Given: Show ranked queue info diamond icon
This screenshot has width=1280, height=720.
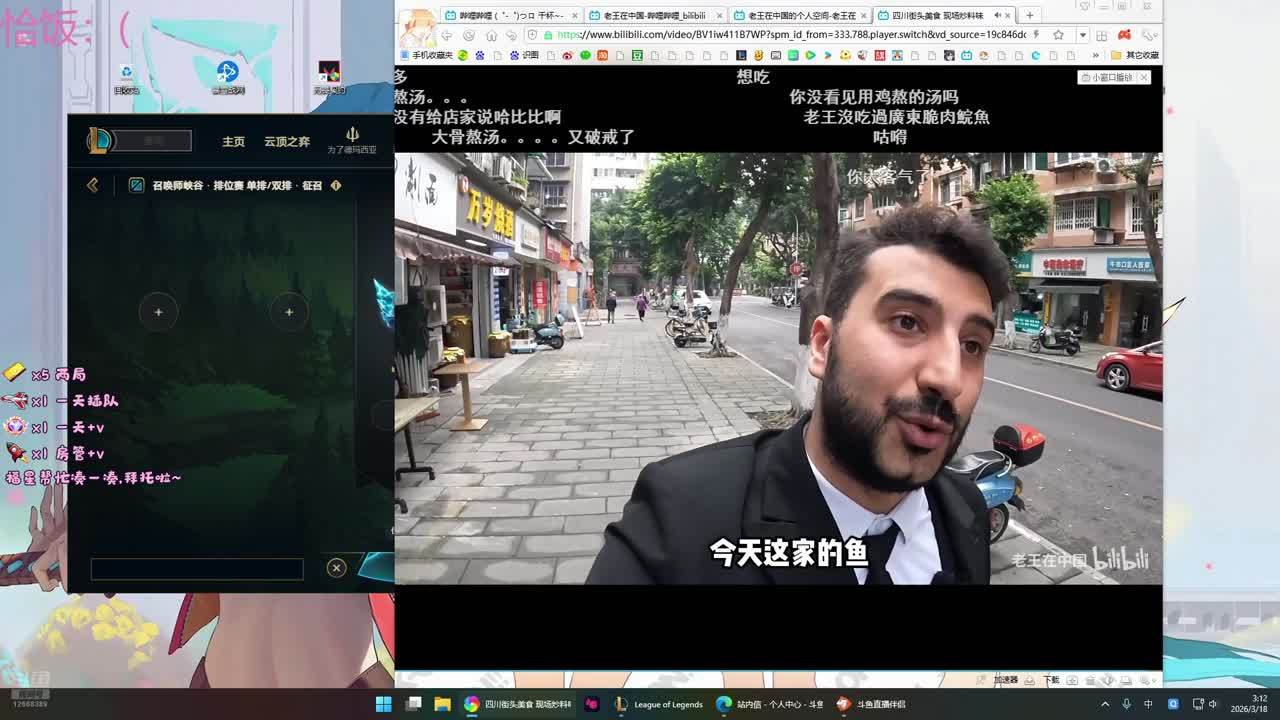Looking at the screenshot, I should coord(336,185).
